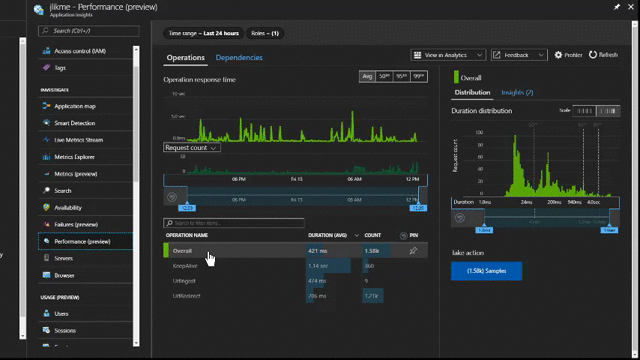Image resolution: width=640 pixels, height=360 pixels.
Task: Select the UrlRedirect operation row
Action: tap(296, 296)
